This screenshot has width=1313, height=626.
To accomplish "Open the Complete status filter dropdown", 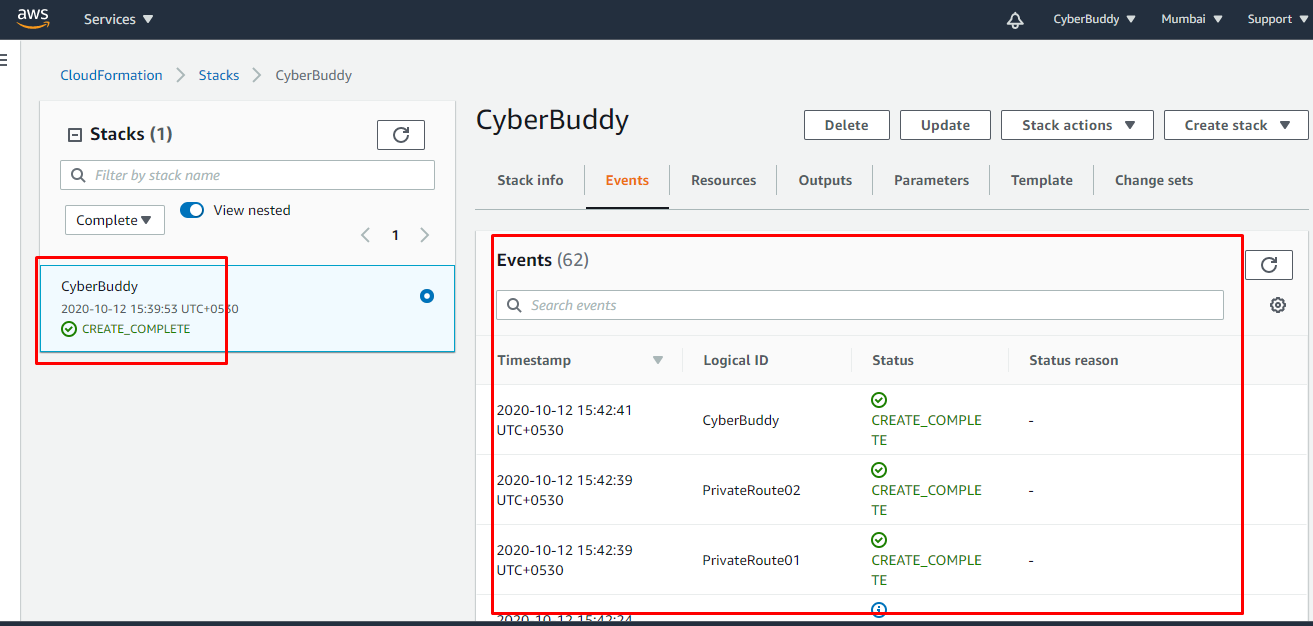I will click(x=114, y=220).
